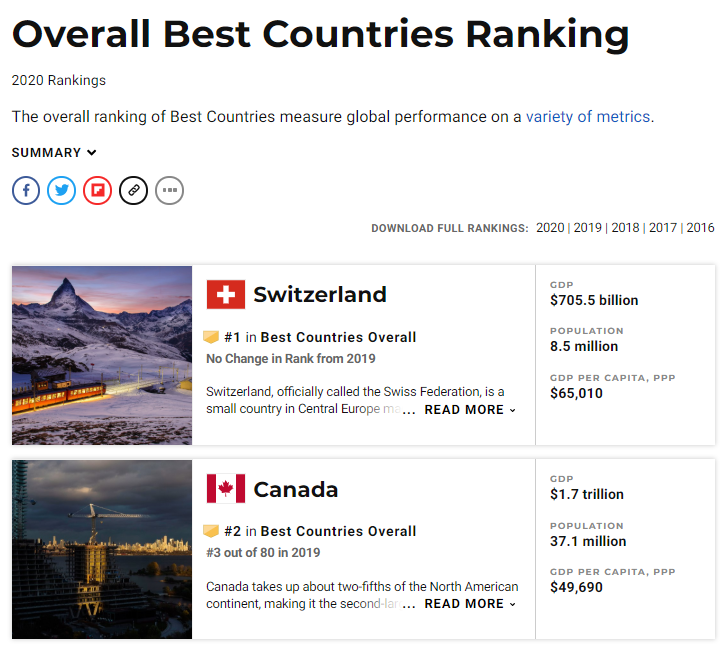Download the 2020 full rankings
Image resolution: width=724 pixels, height=647 pixels.
(x=550, y=228)
